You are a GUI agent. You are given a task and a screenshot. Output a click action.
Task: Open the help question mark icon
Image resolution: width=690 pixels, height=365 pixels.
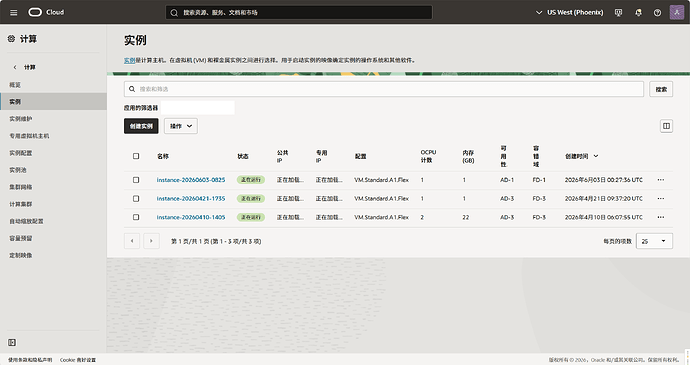pos(657,12)
